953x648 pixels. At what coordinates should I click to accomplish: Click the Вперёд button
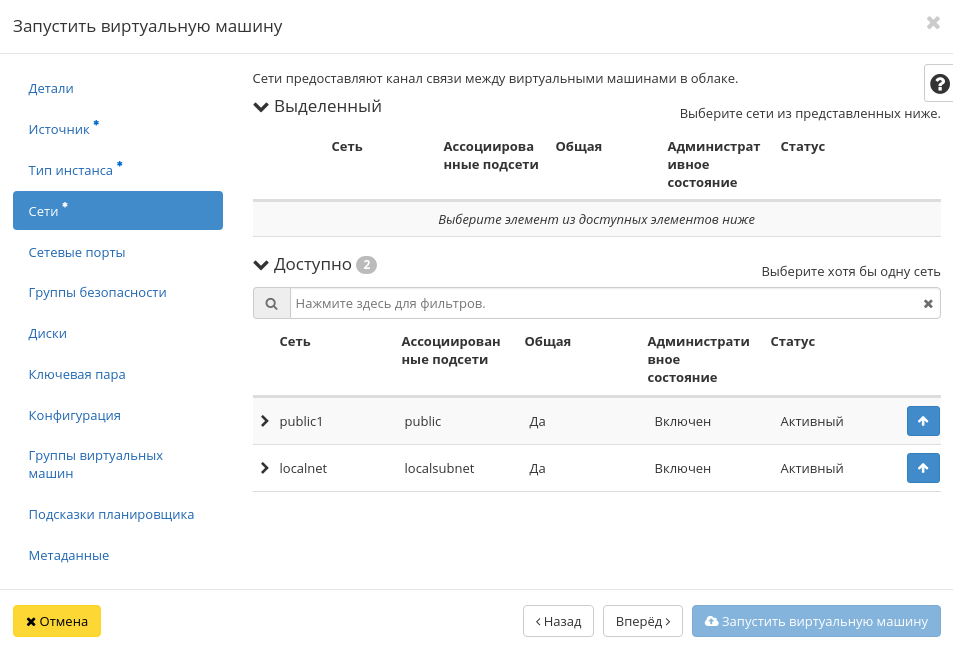642,621
